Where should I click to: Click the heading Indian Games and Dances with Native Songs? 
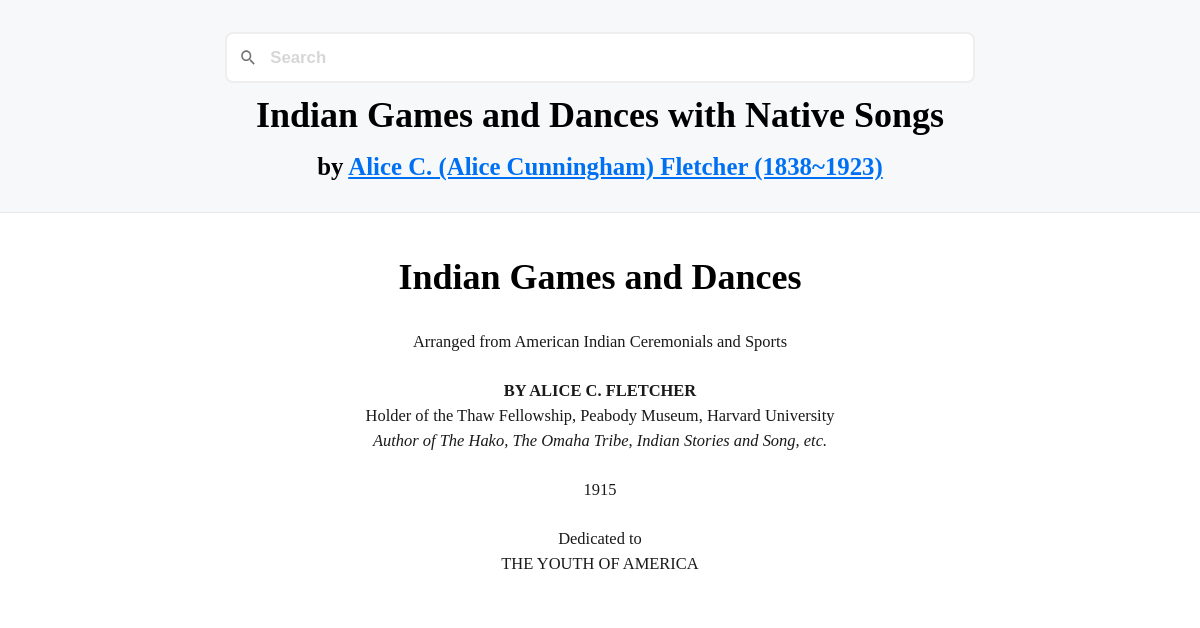(x=600, y=115)
